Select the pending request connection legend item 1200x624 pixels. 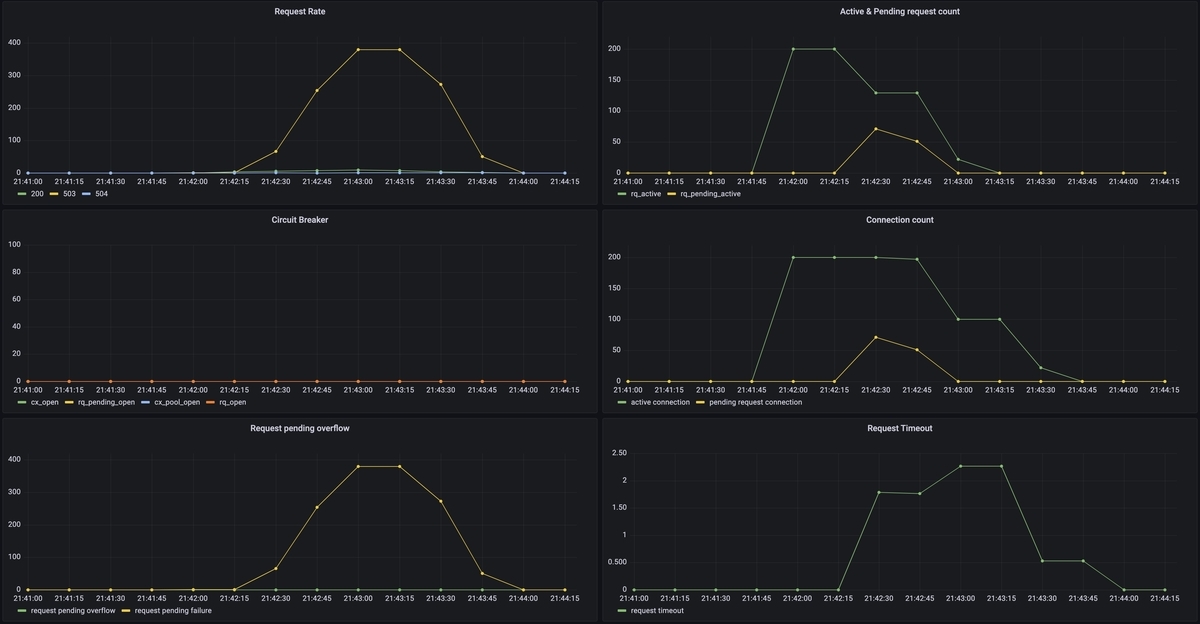pos(753,402)
